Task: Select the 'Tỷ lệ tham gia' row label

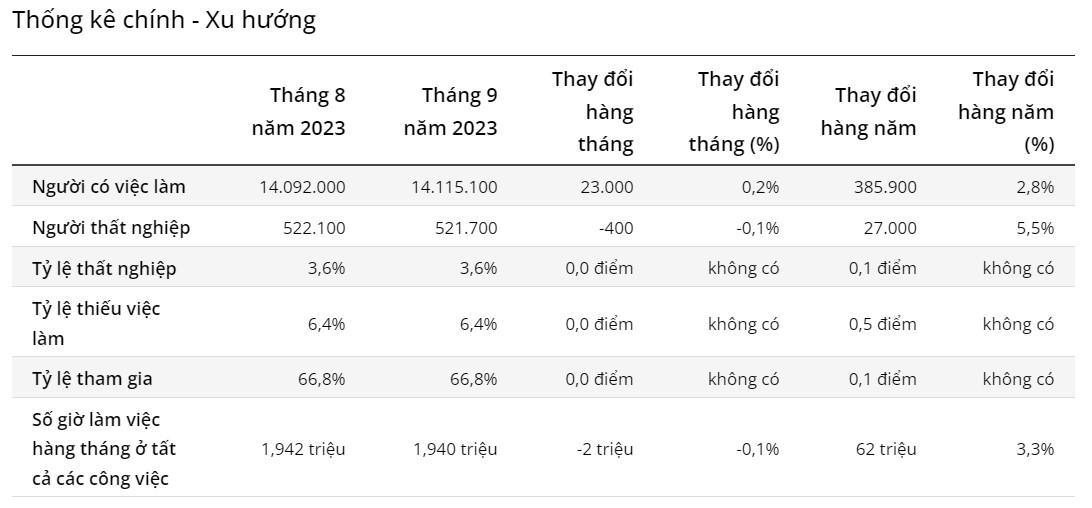Action: [x=92, y=379]
